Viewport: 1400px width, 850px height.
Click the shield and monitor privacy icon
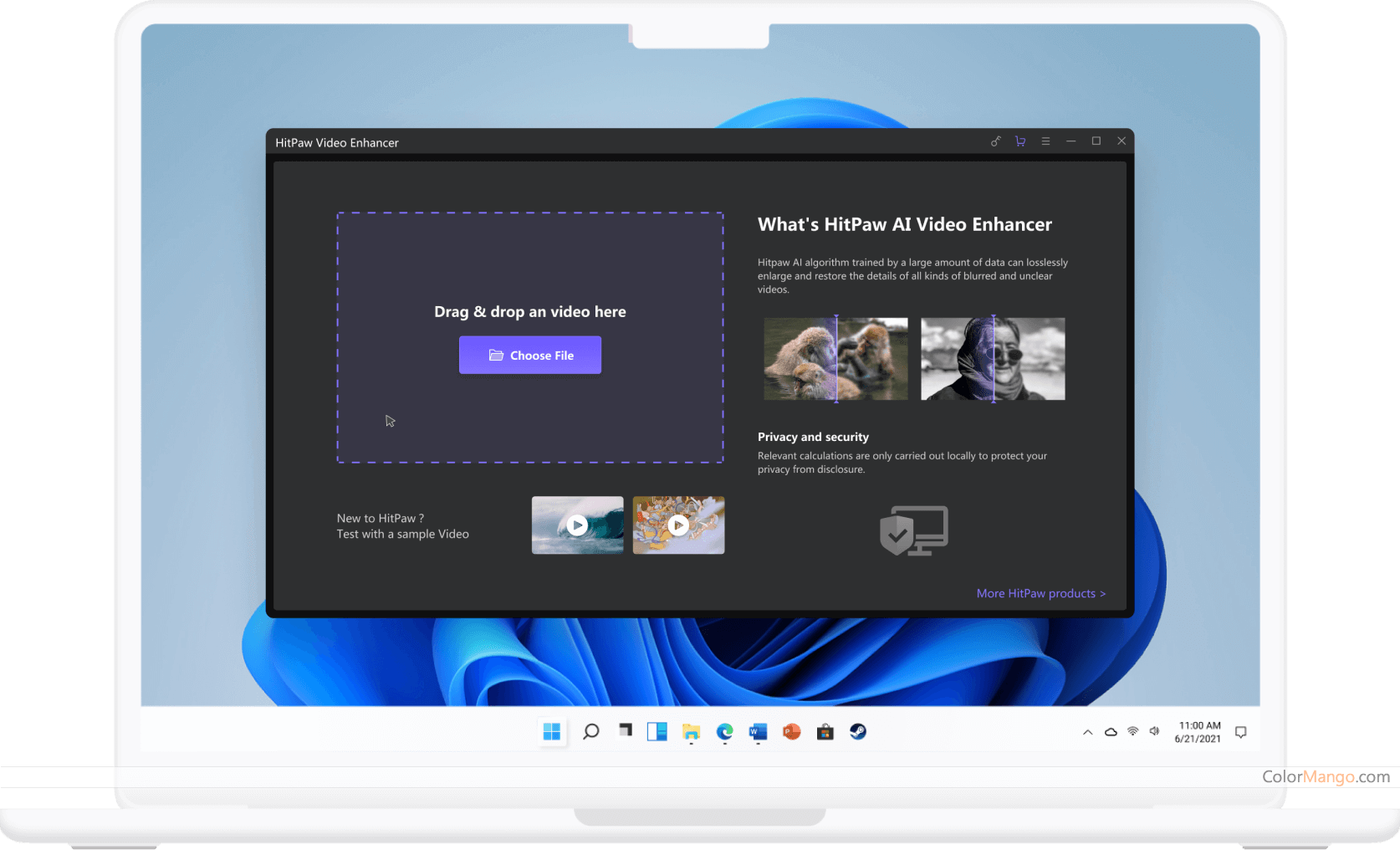pyautogui.click(x=913, y=530)
